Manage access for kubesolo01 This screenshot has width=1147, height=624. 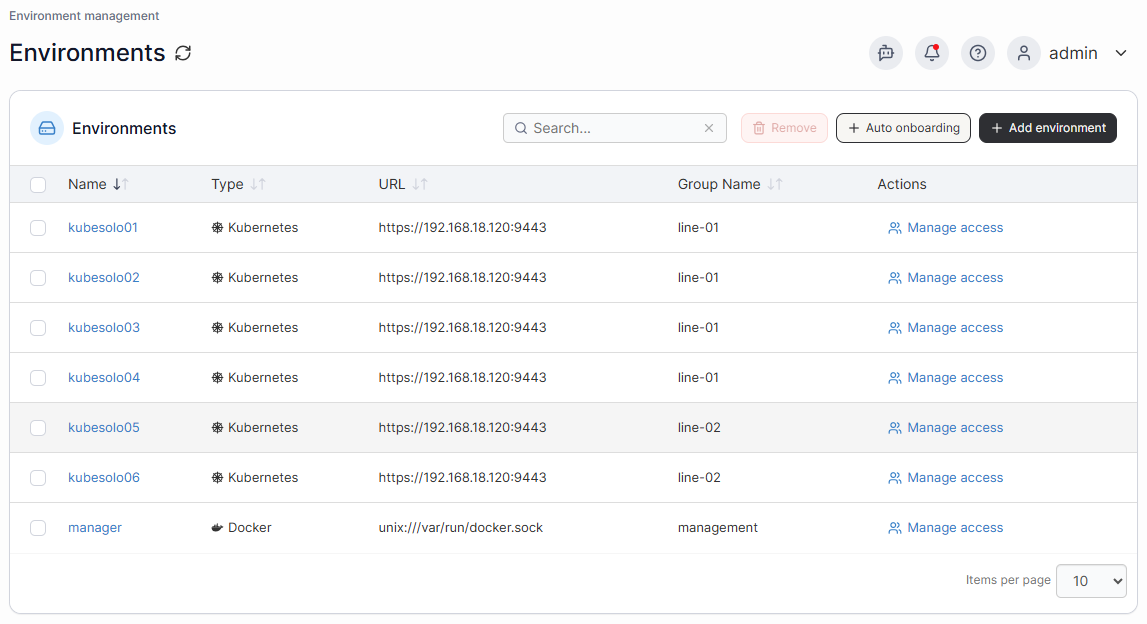(x=945, y=228)
